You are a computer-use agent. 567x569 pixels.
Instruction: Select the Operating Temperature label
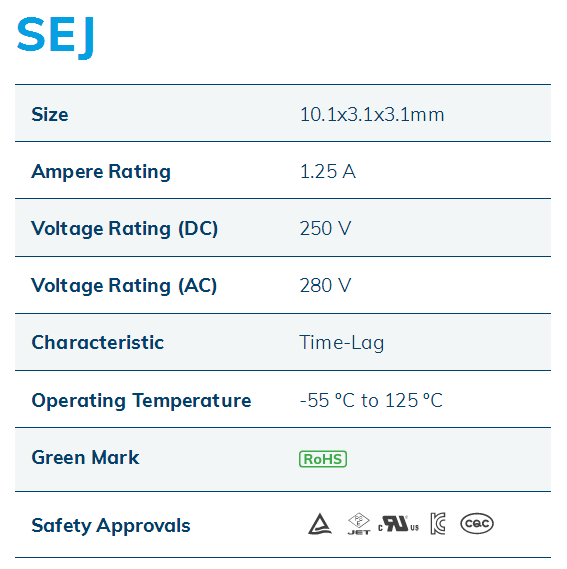141,401
